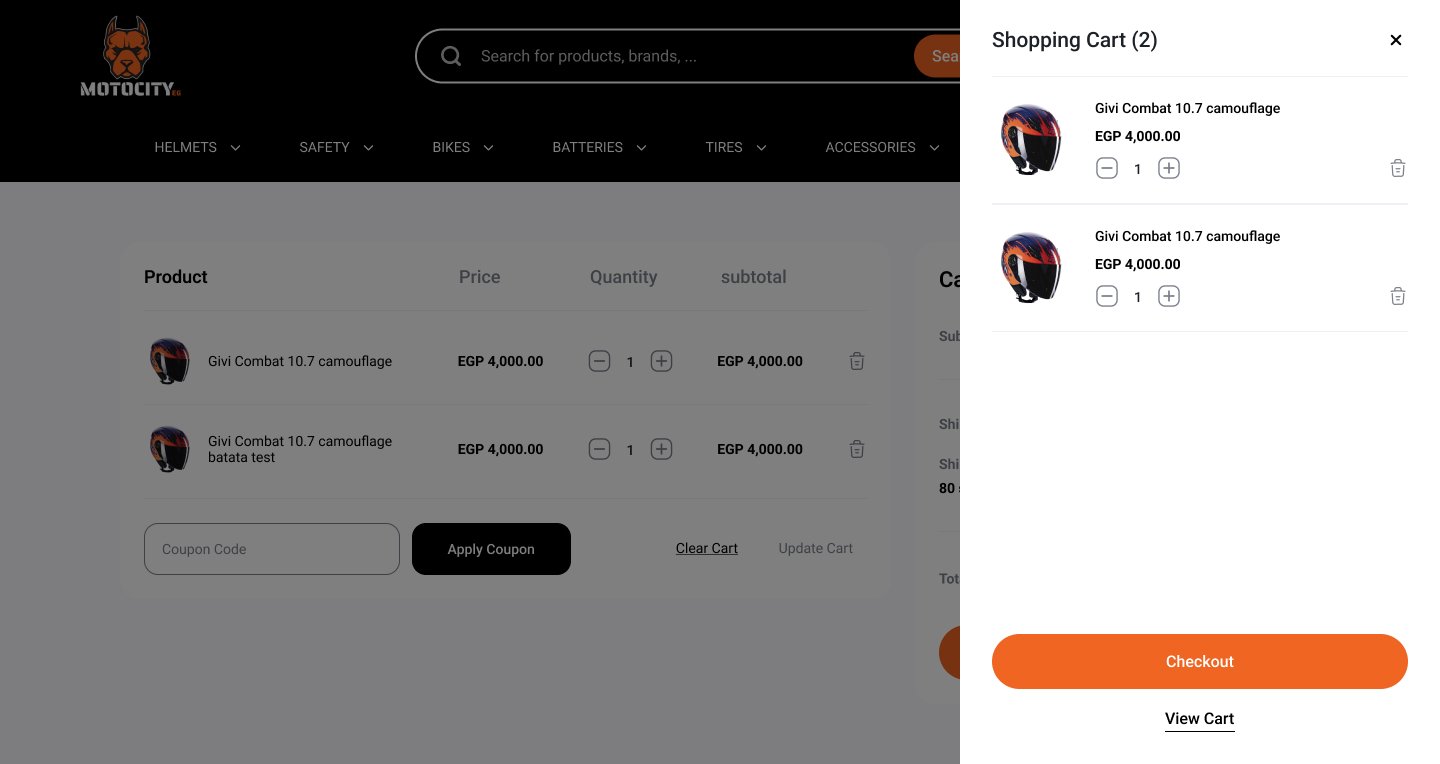Decrease quantity of second side cart item
This screenshot has width=1440, height=764.
(x=1107, y=296)
